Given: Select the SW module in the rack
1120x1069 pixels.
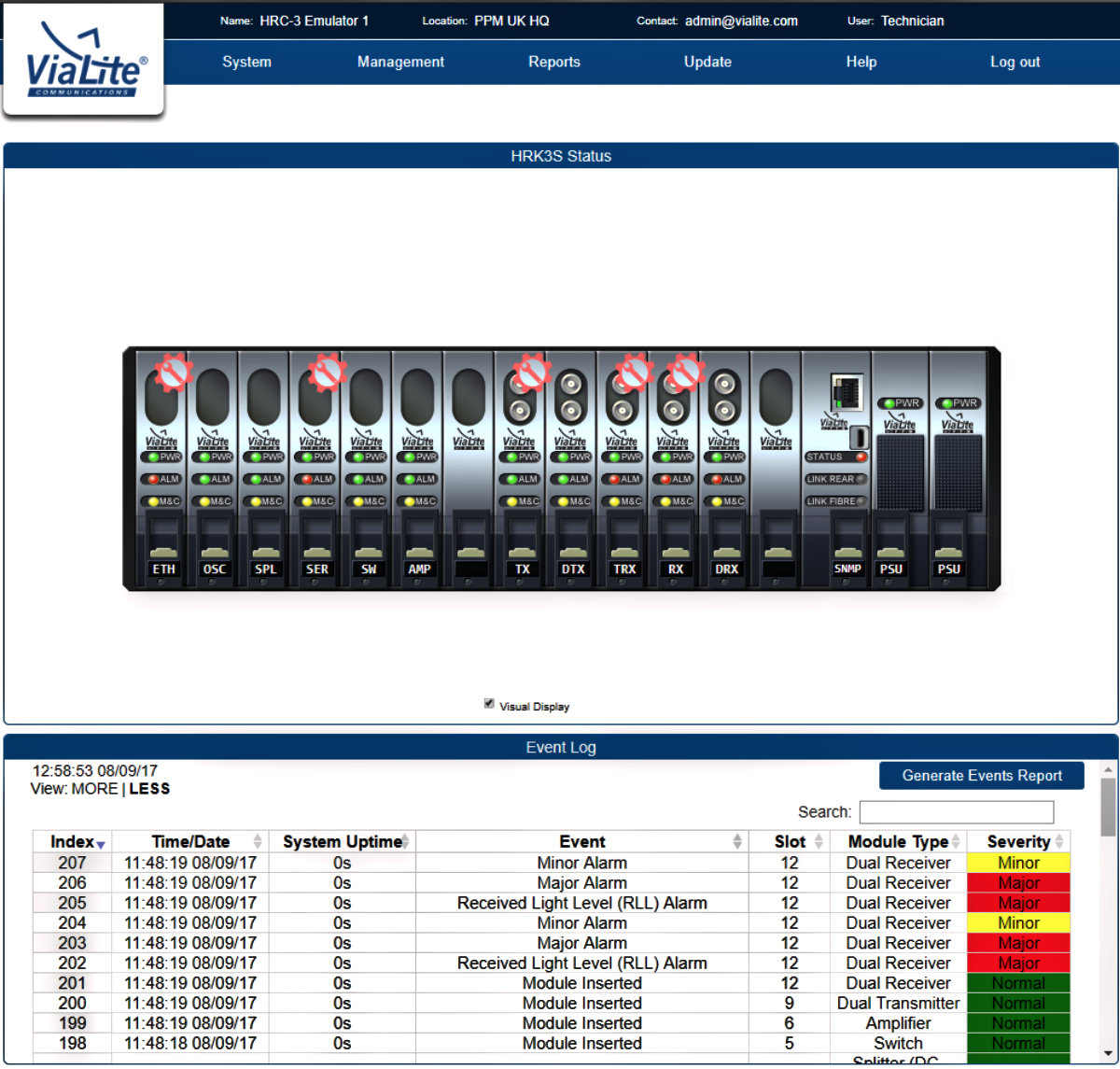Looking at the screenshot, I should pyautogui.click(x=368, y=469).
